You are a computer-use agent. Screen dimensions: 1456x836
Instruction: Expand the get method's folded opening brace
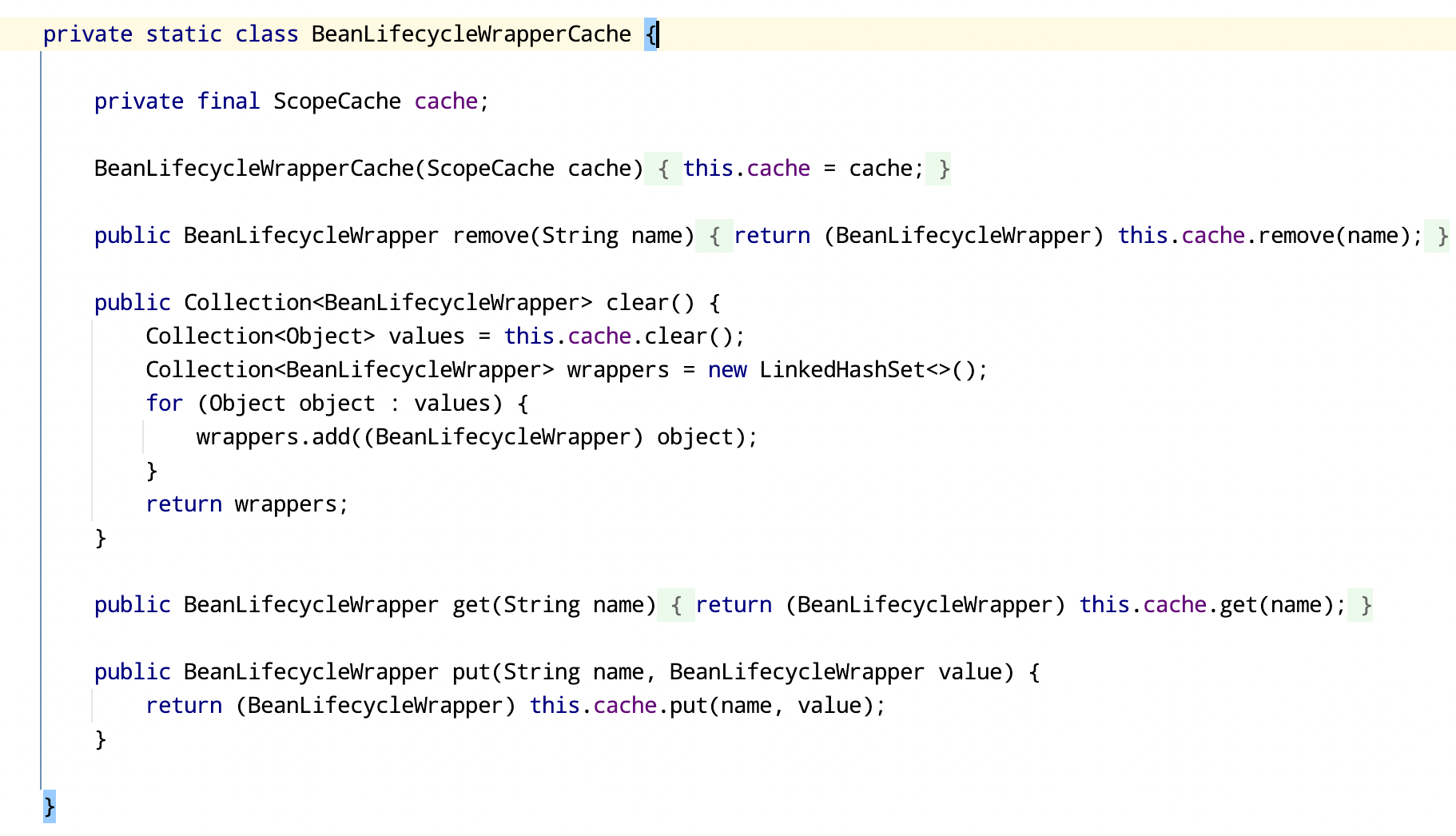tap(676, 605)
